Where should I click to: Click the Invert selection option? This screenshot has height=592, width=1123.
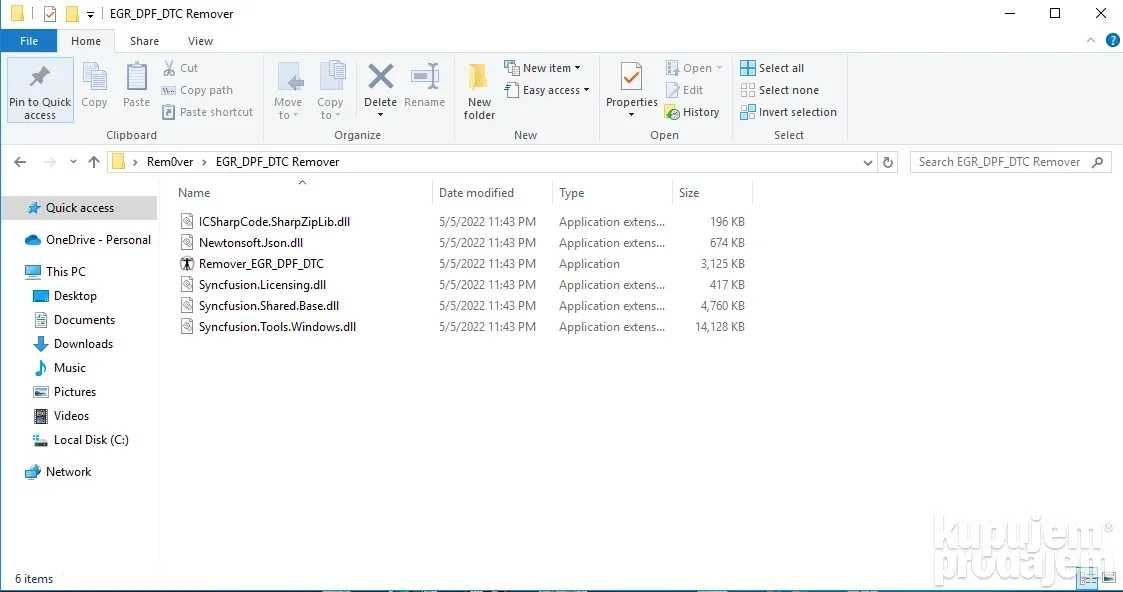tap(789, 112)
